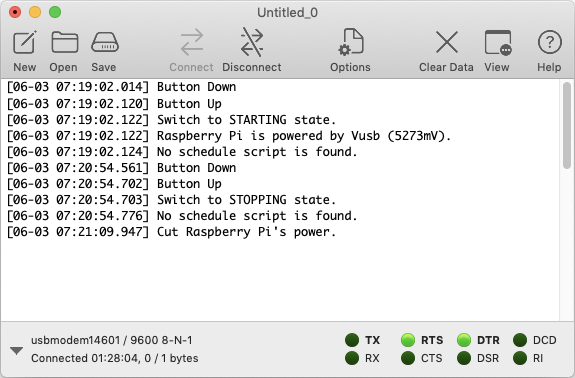Open a file with the Open folder icon
Image resolution: width=575 pixels, height=378 pixels.
pyautogui.click(x=64, y=42)
